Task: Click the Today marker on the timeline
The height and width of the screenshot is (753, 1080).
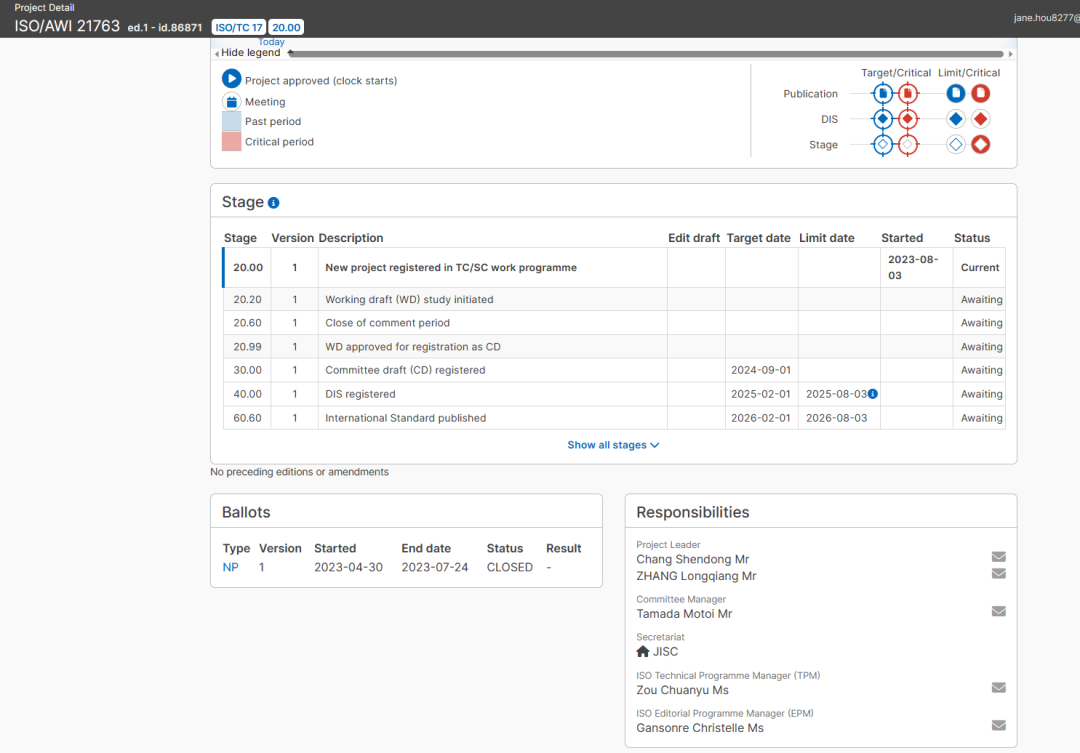Action: click(271, 42)
